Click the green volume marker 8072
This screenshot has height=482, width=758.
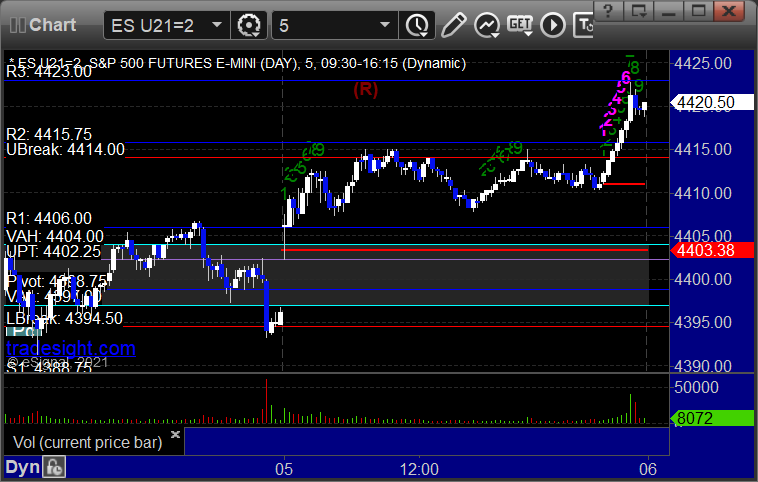[712, 418]
